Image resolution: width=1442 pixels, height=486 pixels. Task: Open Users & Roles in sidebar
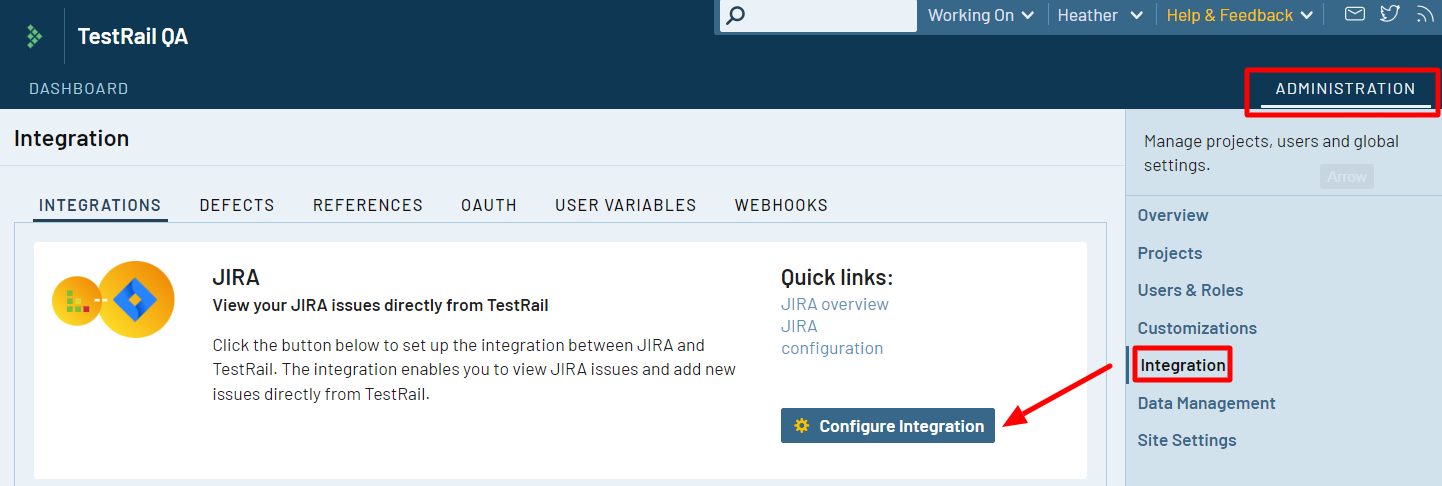1190,290
